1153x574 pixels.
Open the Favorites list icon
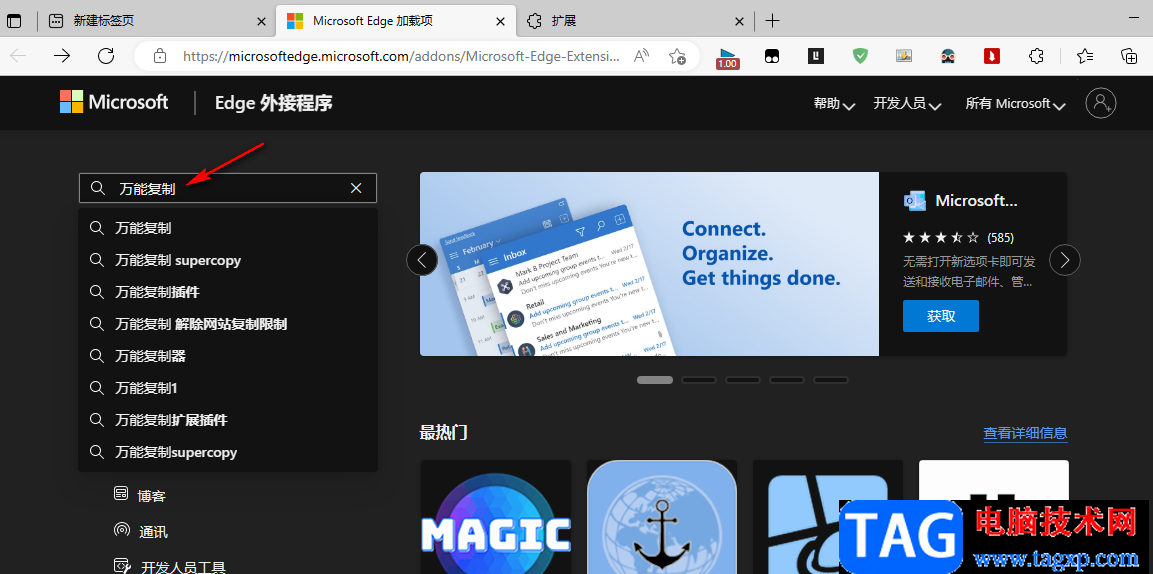click(x=1085, y=56)
